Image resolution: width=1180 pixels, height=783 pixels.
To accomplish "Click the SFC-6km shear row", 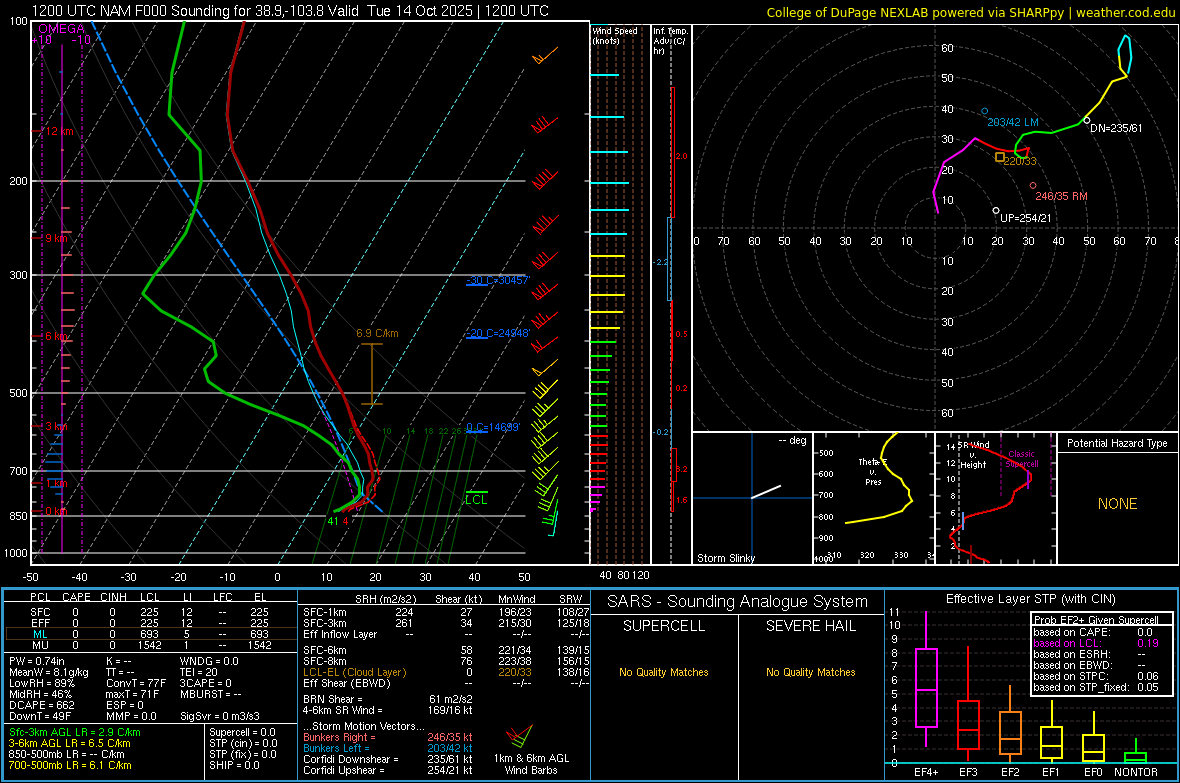I will coord(446,650).
